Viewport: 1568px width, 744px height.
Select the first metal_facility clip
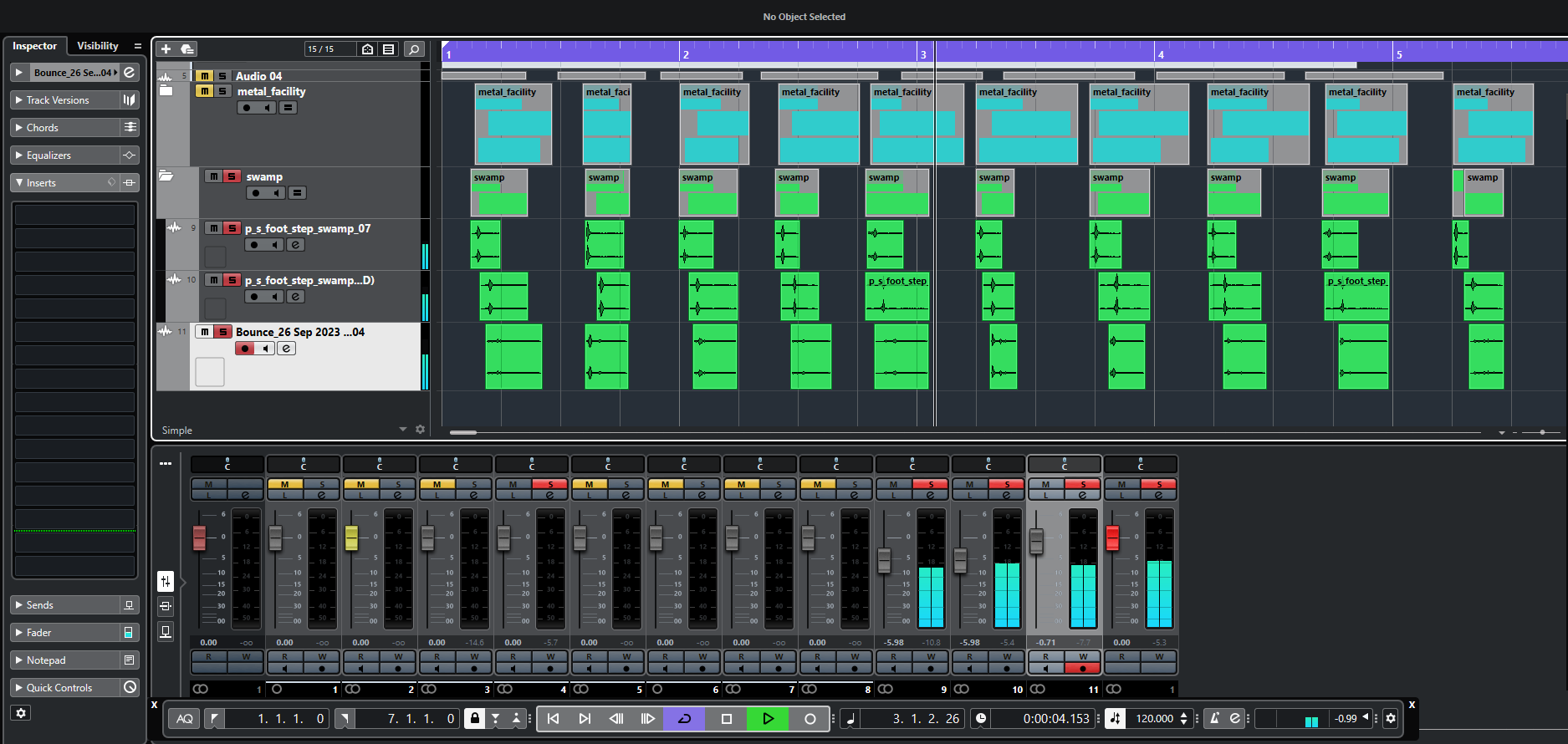pos(513,124)
